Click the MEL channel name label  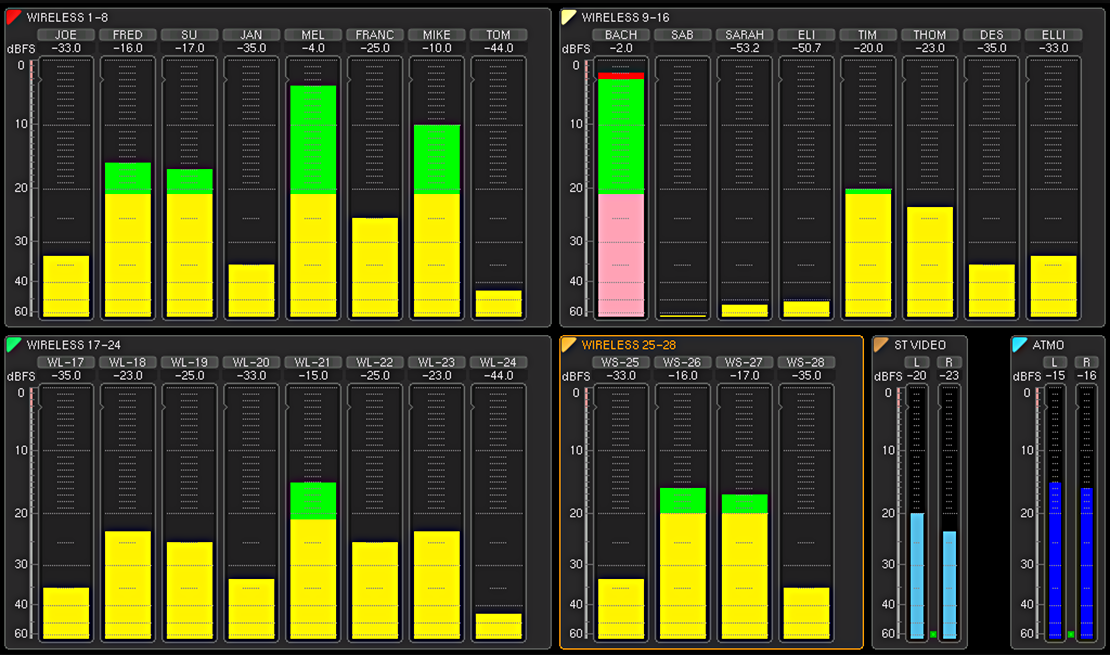312,35
